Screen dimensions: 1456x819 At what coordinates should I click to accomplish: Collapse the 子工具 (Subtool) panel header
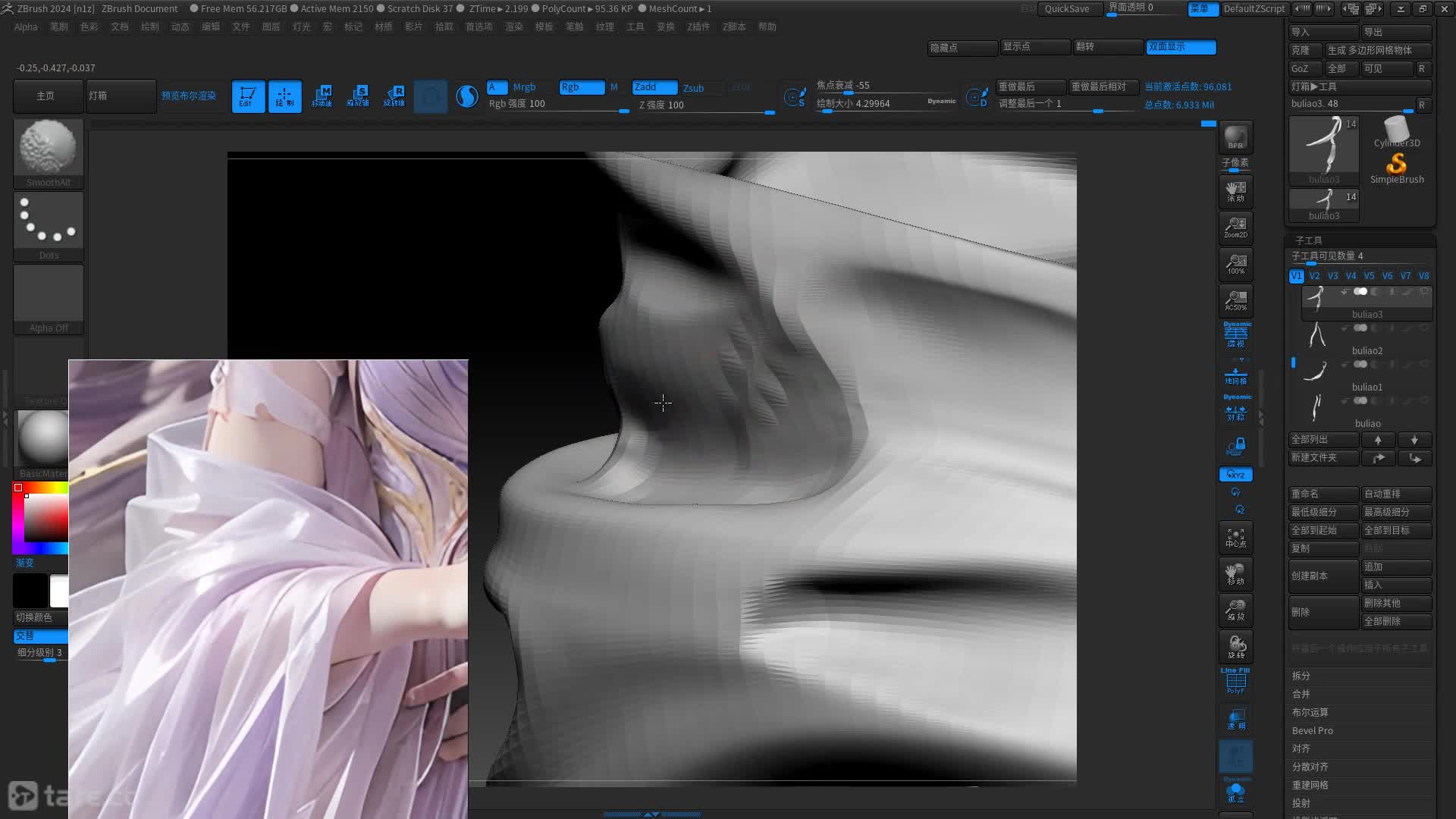tap(1309, 240)
